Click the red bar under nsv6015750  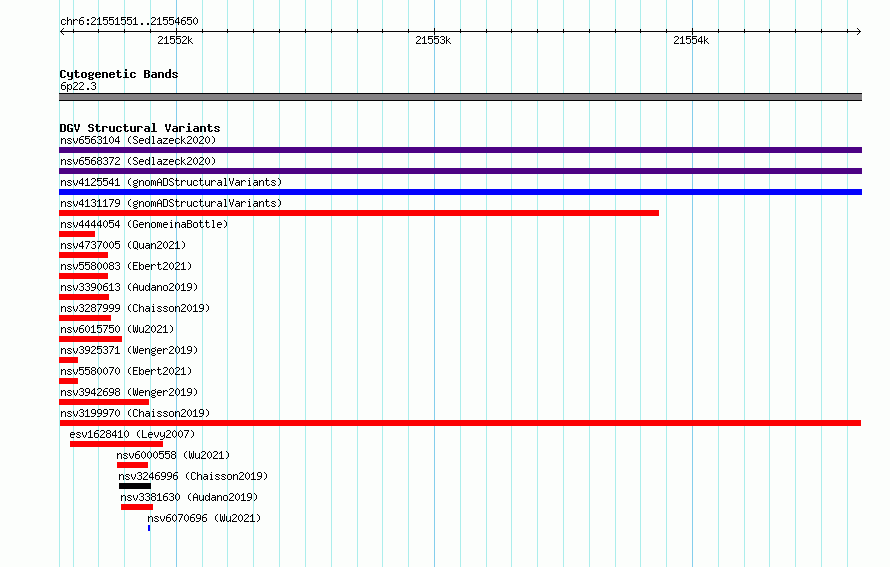(x=90, y=339)
